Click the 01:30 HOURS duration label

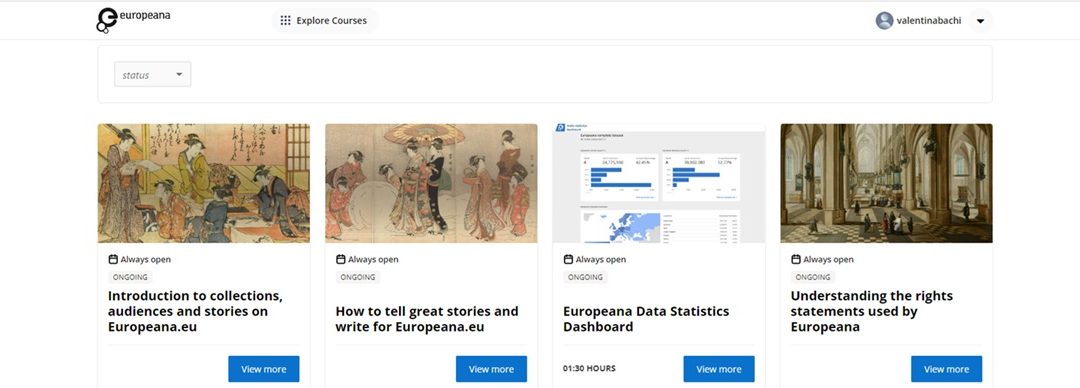coord(590,368)
